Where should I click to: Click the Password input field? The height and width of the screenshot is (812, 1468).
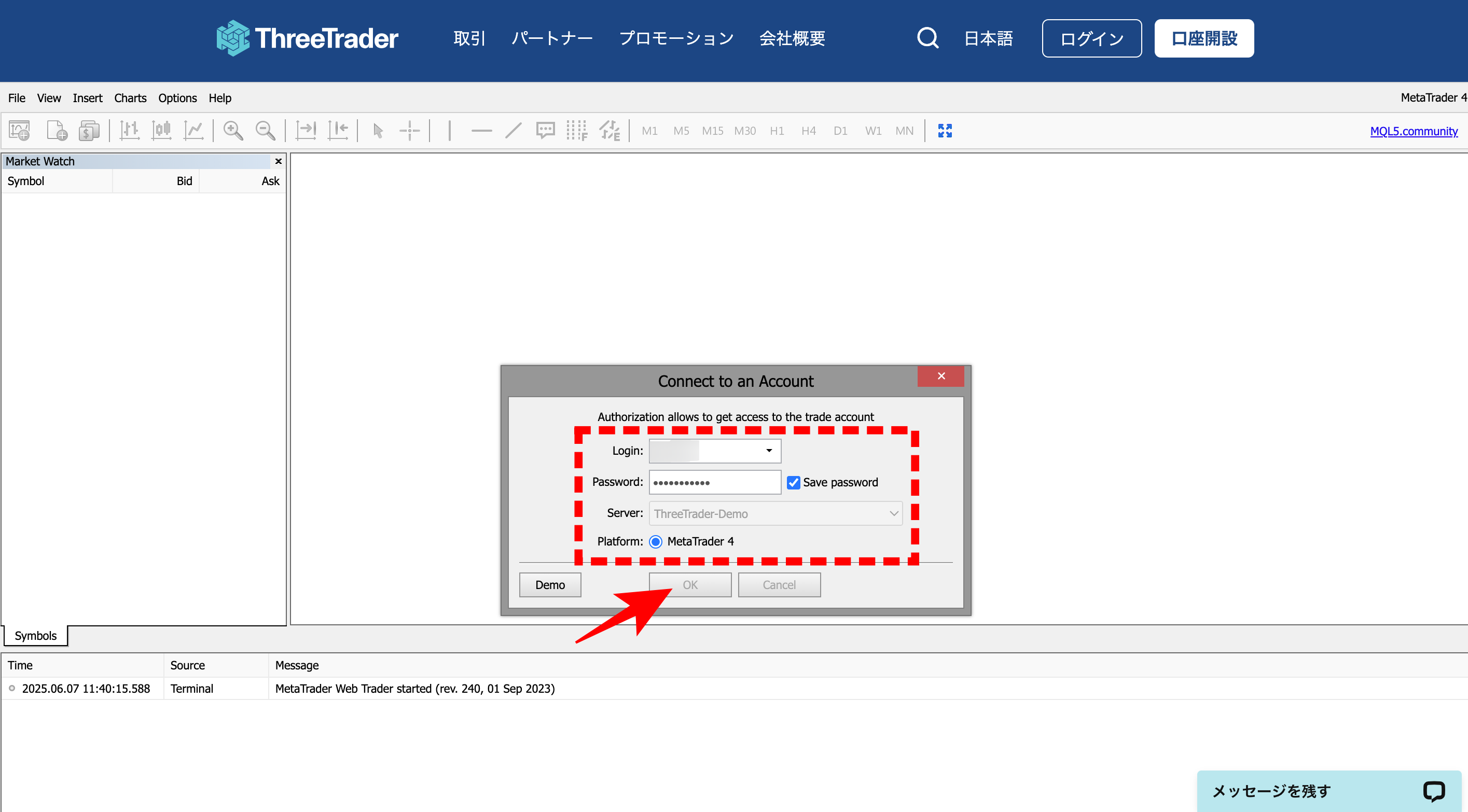[715, 482]
